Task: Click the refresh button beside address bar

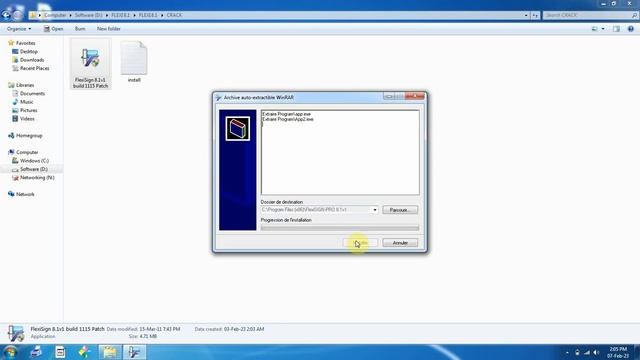Action: [x=535, y=15]
